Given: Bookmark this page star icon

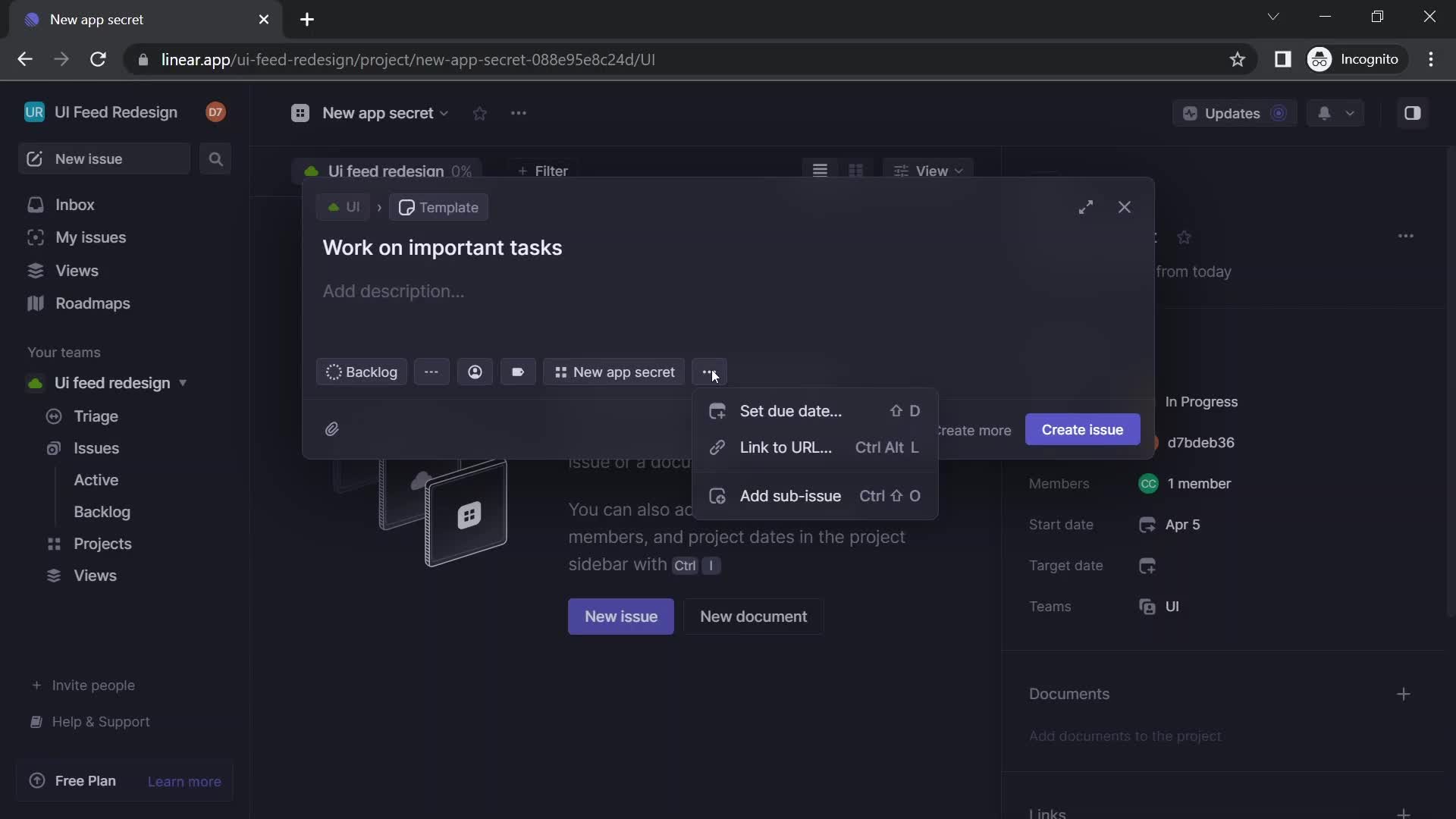Looking at the screenshot, I should tap(1238, 59).
